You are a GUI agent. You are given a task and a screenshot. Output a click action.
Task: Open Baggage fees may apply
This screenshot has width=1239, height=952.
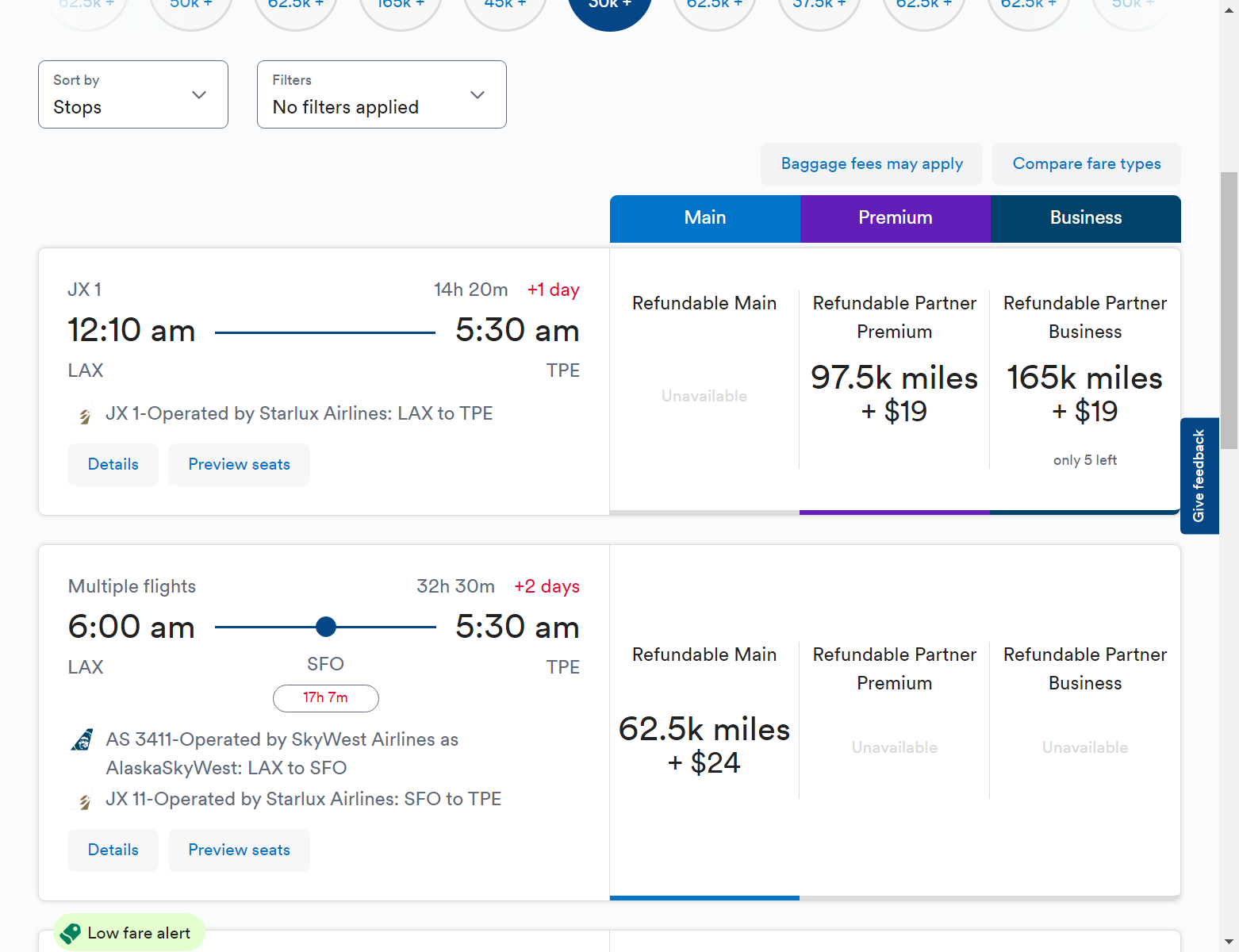[871, 164]
